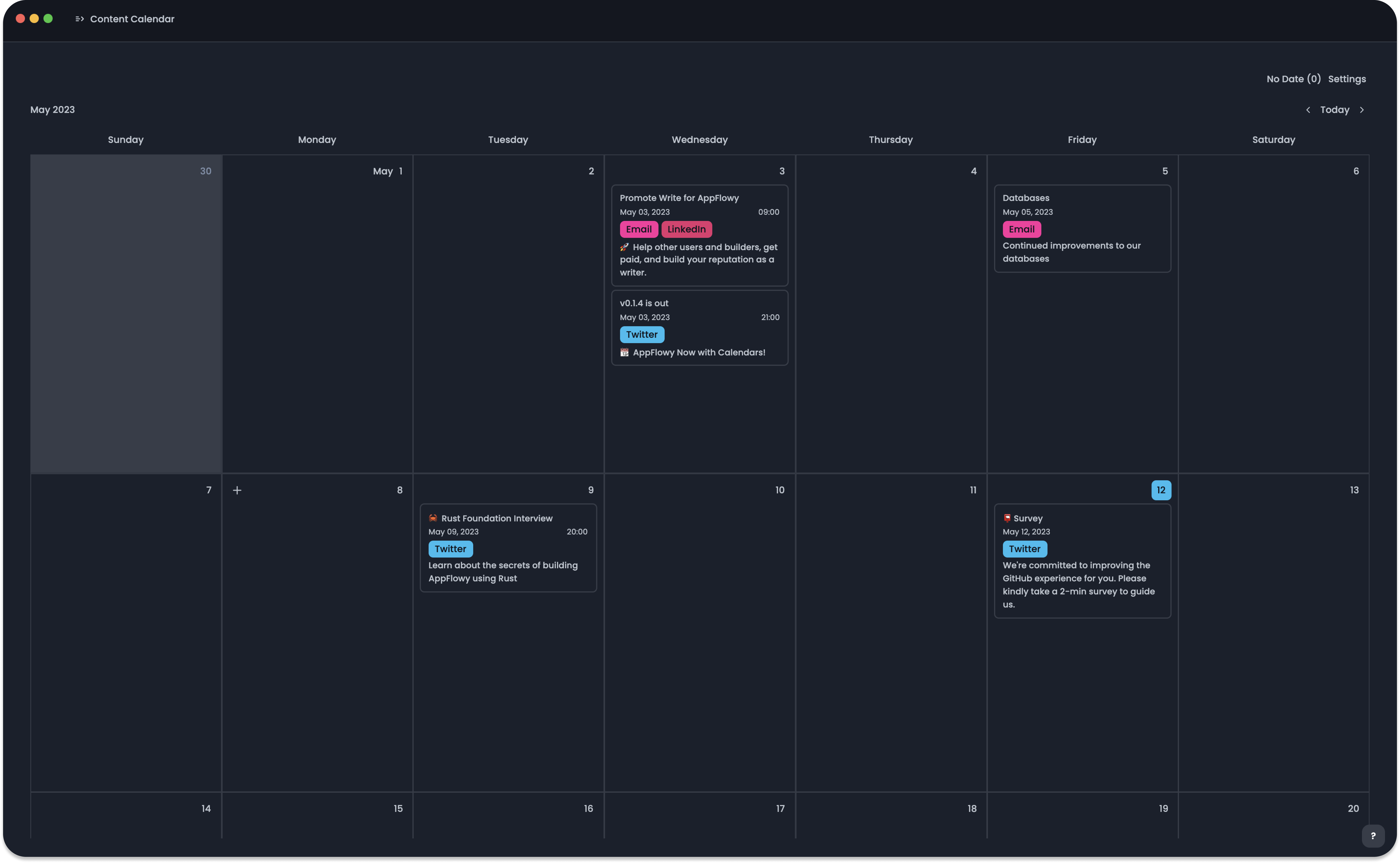Click the rocket emoji in Promote Write card
Screen dimensions: 1400x863
pyautogui.click(x=624, y=247)
